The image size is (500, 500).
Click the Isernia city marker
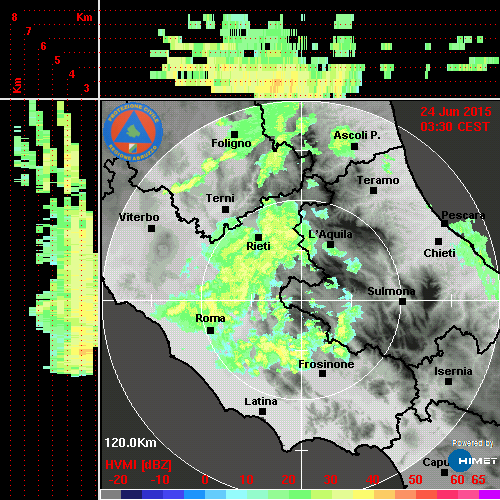tap(449, 381)
